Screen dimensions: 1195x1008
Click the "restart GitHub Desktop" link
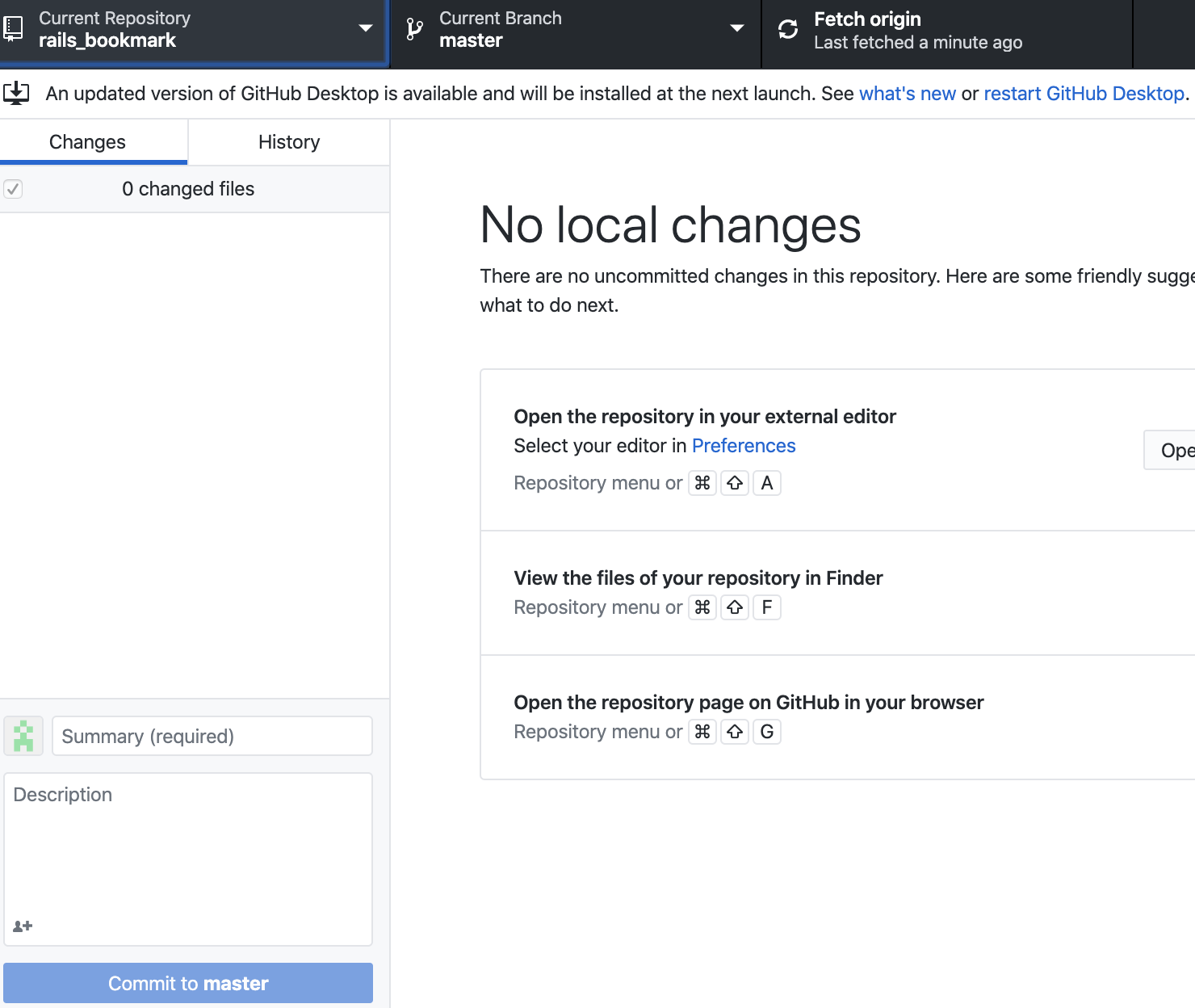tap(1084, 94)
